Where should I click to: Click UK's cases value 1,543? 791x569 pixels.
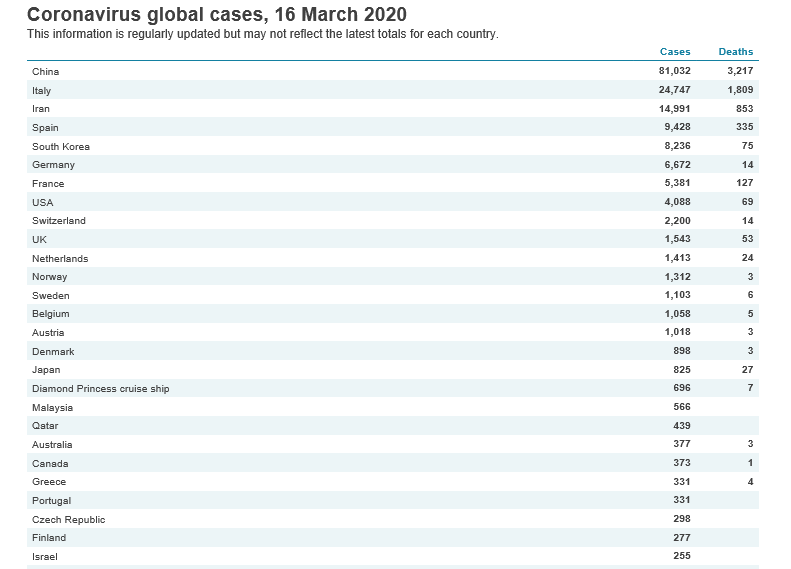(677, 239)
